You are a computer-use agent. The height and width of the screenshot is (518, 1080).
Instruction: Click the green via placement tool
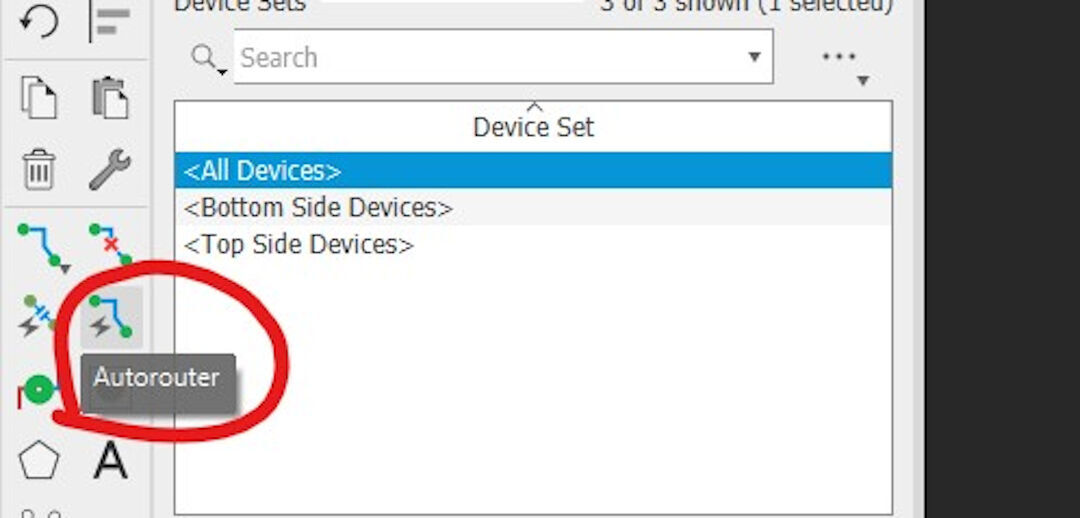pyautogui.click(x=38, y=391)
